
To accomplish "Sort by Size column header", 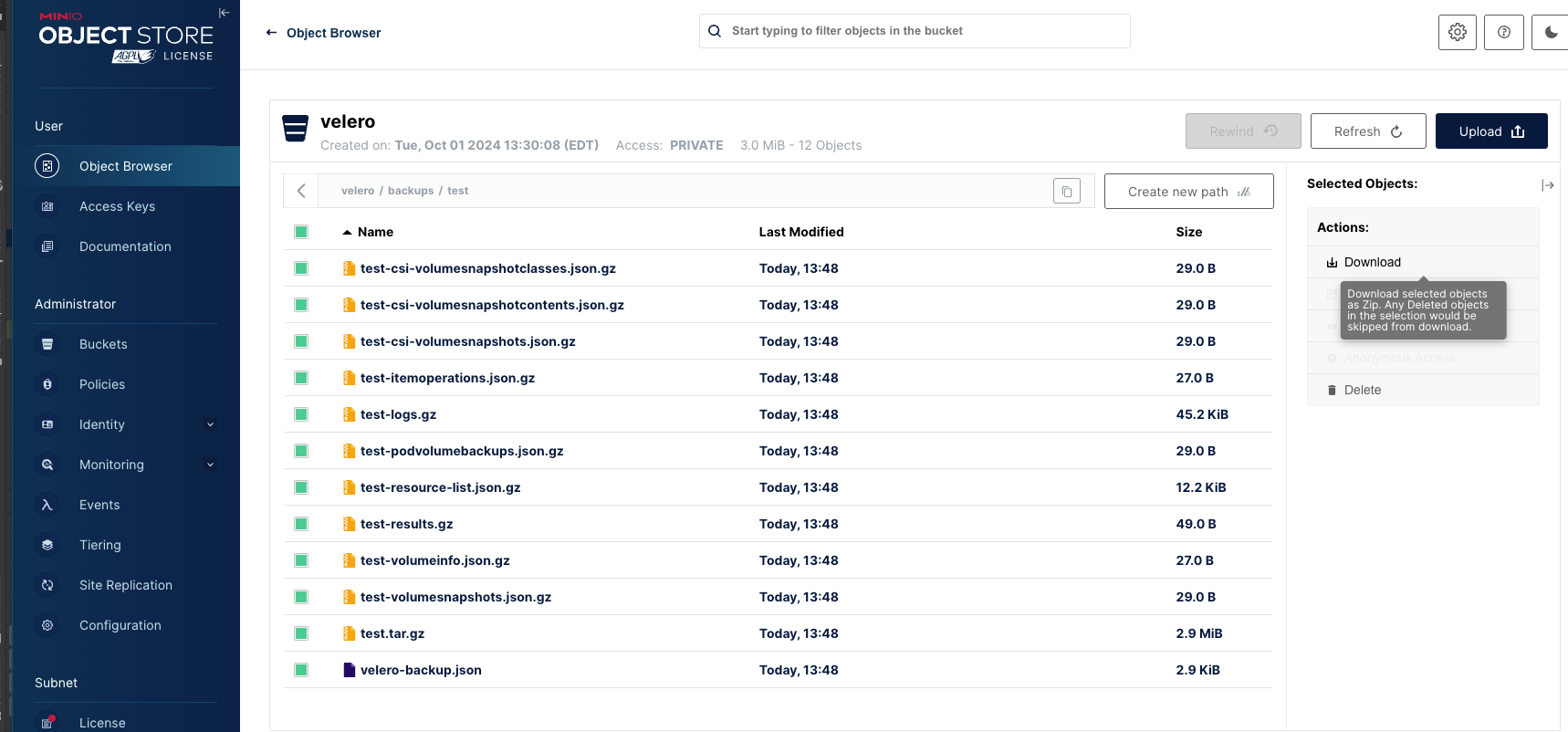I will [1188, 232].
